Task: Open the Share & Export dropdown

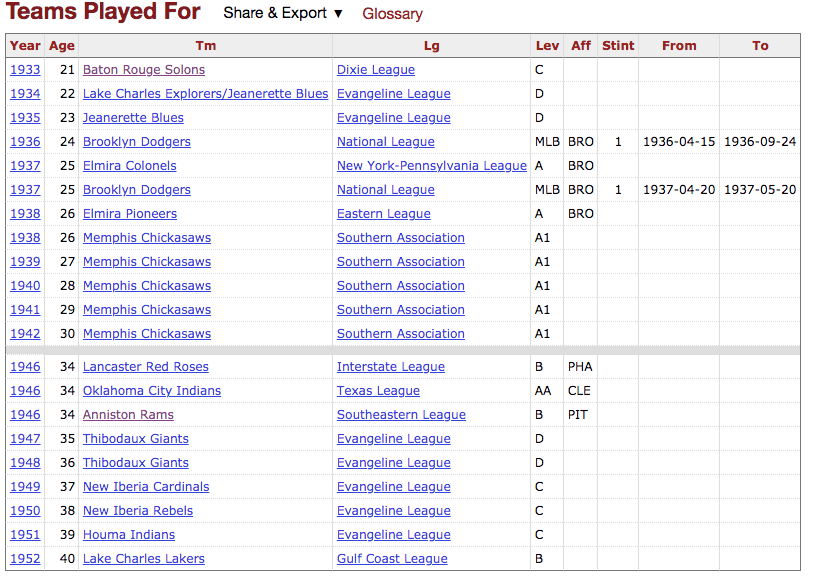Action: pyautogui.click(x=283, y=14)
